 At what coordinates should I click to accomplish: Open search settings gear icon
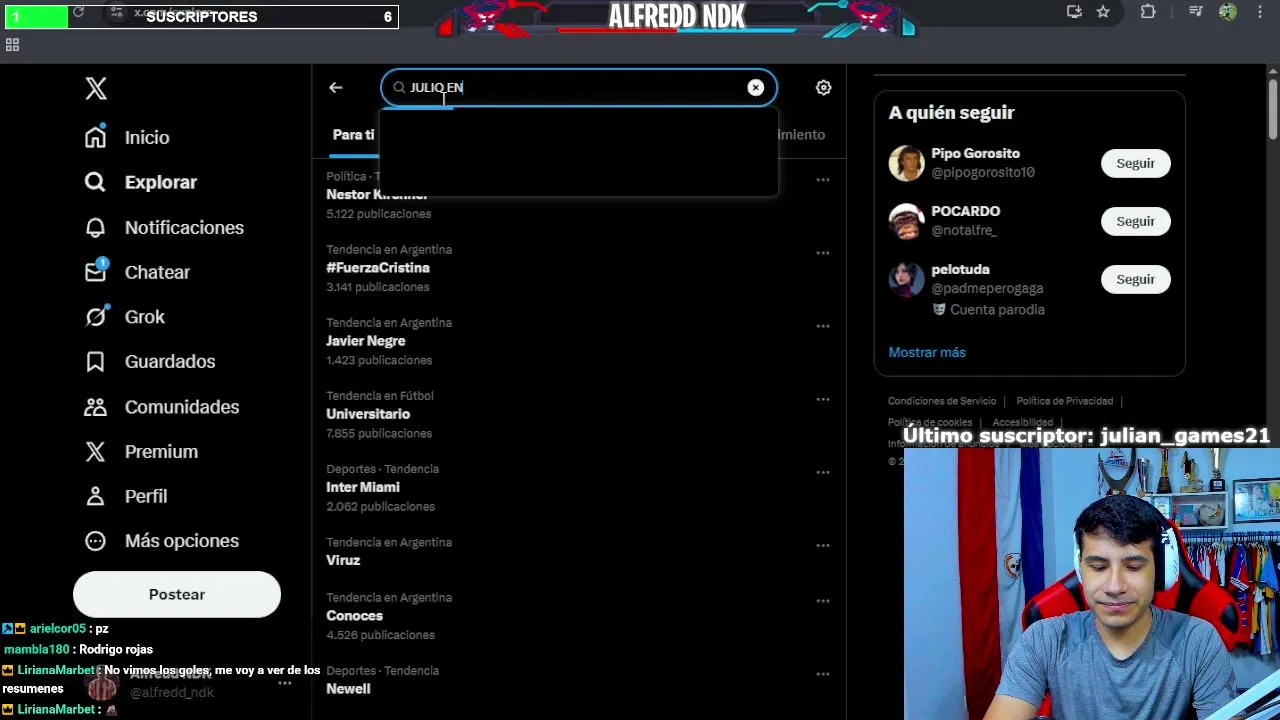point(823,87)
